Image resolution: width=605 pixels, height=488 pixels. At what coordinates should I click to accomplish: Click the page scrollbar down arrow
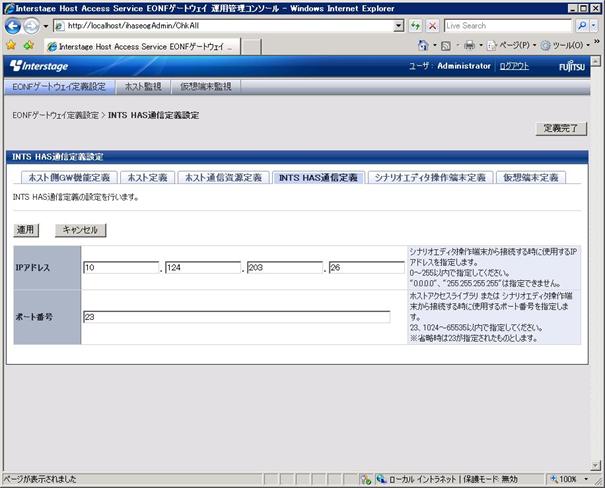coord(596,466)
